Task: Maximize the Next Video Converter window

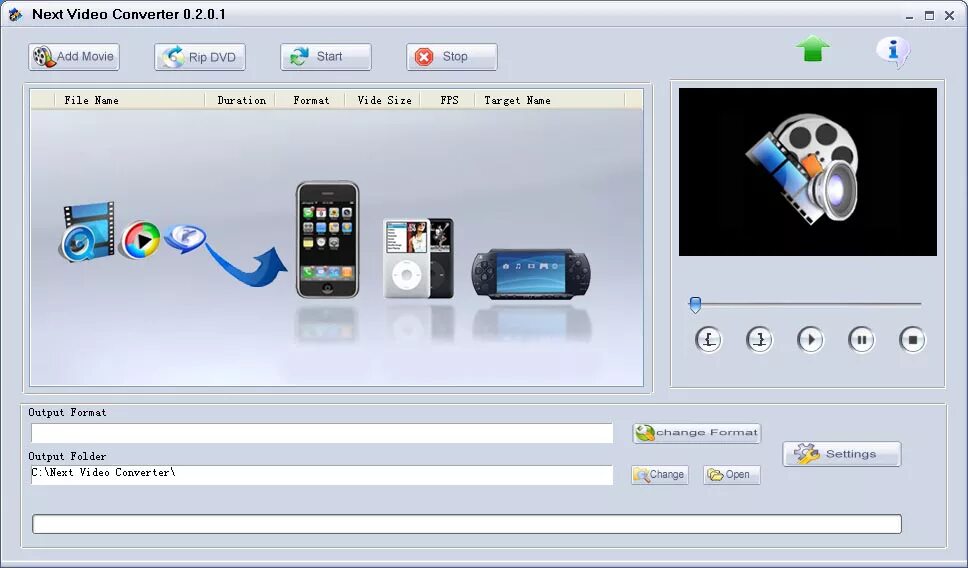Action: [929, 16]
